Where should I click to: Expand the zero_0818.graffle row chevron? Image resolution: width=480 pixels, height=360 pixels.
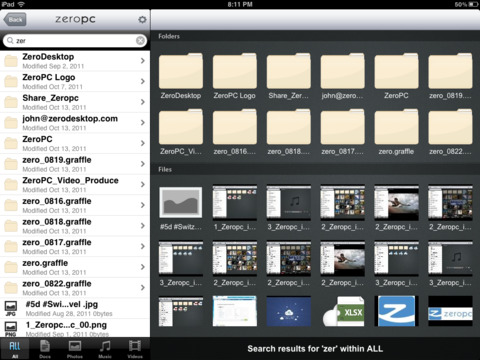point(143,226)
